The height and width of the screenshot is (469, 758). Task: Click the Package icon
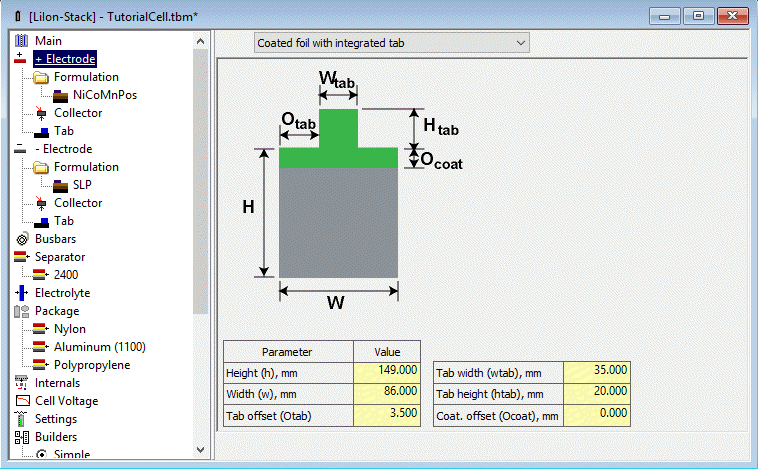[x=21, y=311]
